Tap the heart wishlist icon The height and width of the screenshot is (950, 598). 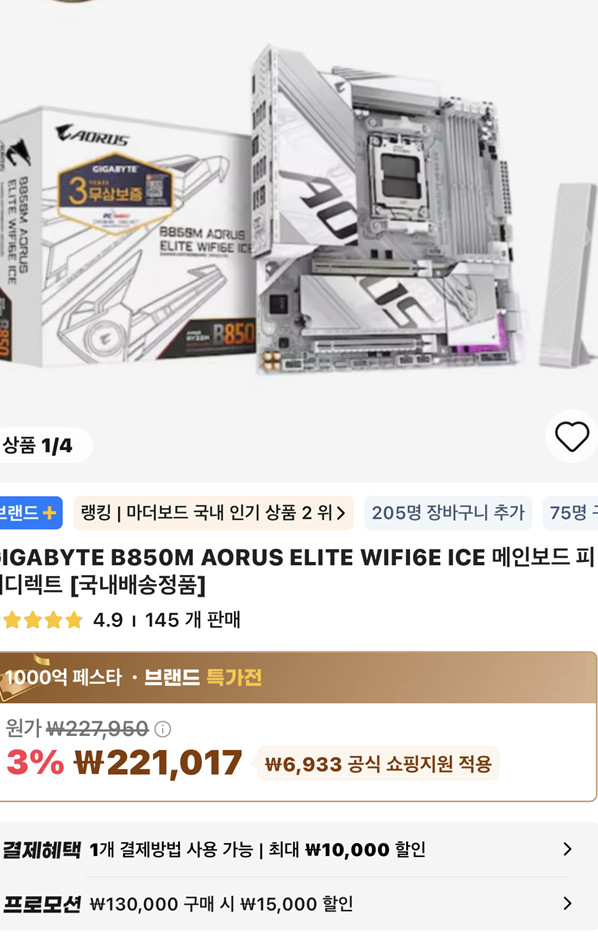pyautogui.click(x=572, y=437)
